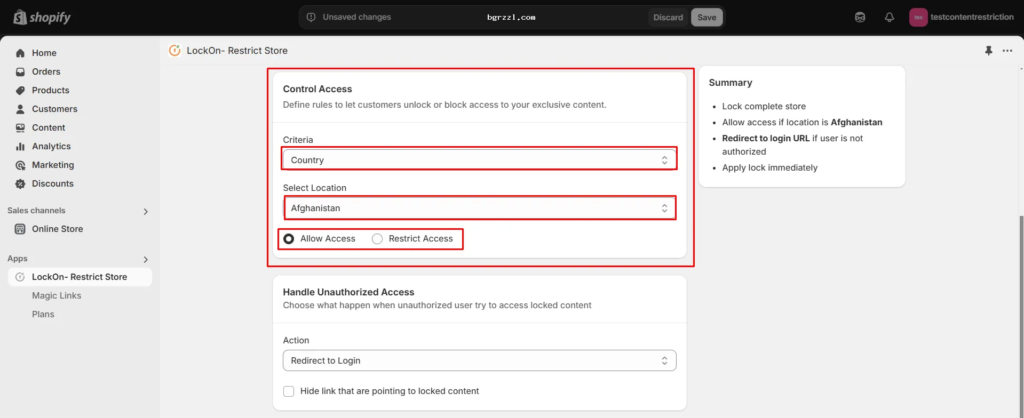Discard the unsaved changes
The height and width of the screenshot is (418, 1024).
click(x=668, y=17)
